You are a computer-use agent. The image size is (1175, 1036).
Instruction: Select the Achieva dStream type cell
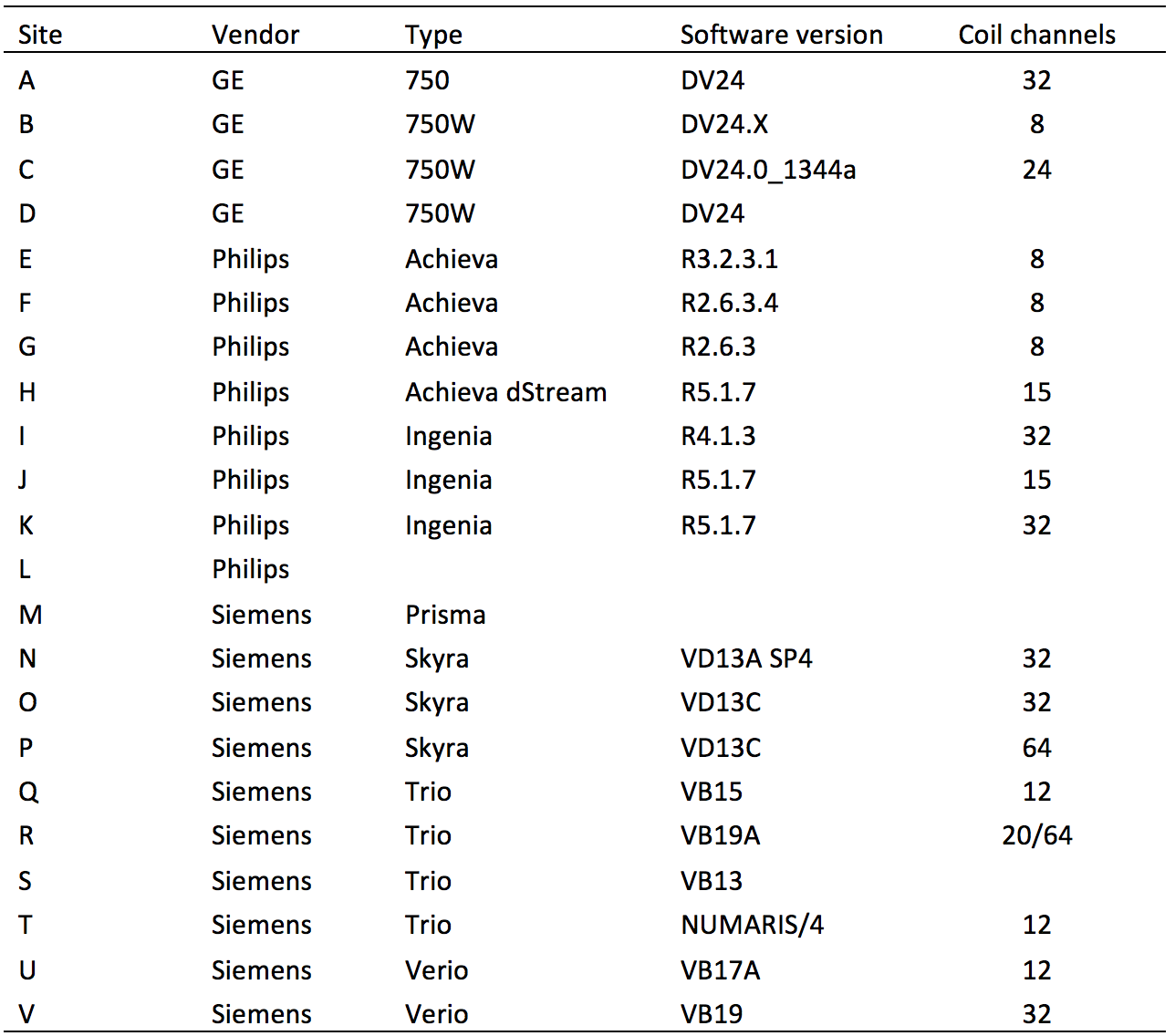tap(505, 392)
